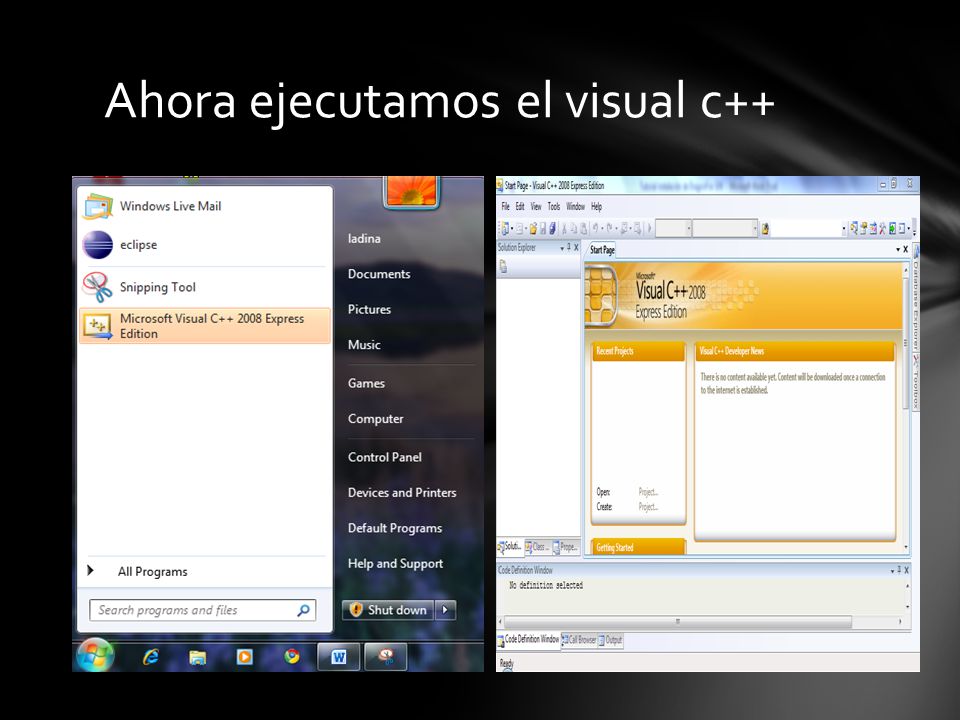Viewport: 960px width, 720px height.
Task: Click the Solution Explorer toolbar icon at right
Action: (x=853, y=229)
